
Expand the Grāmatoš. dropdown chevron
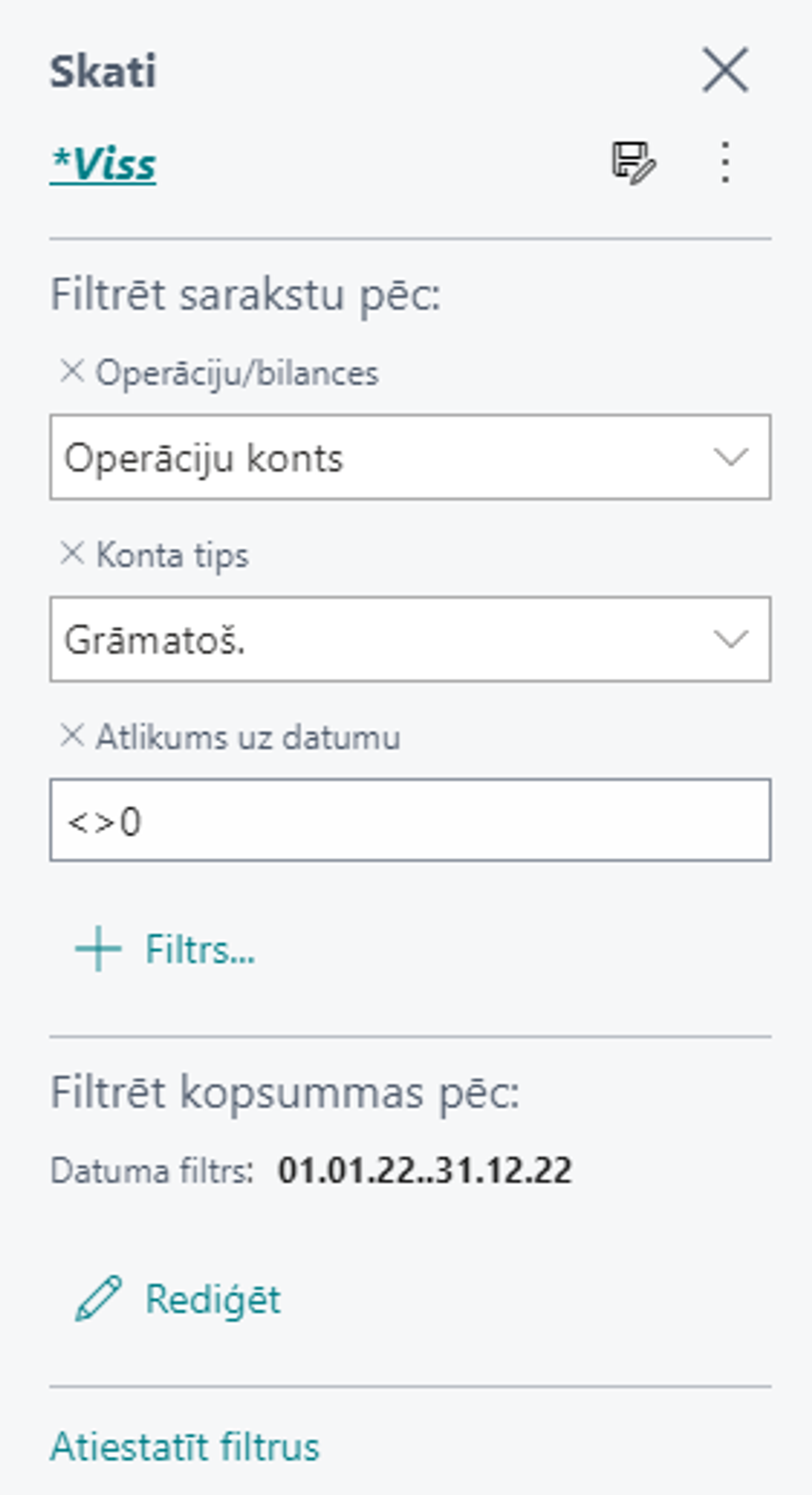(x=730, y=639)
